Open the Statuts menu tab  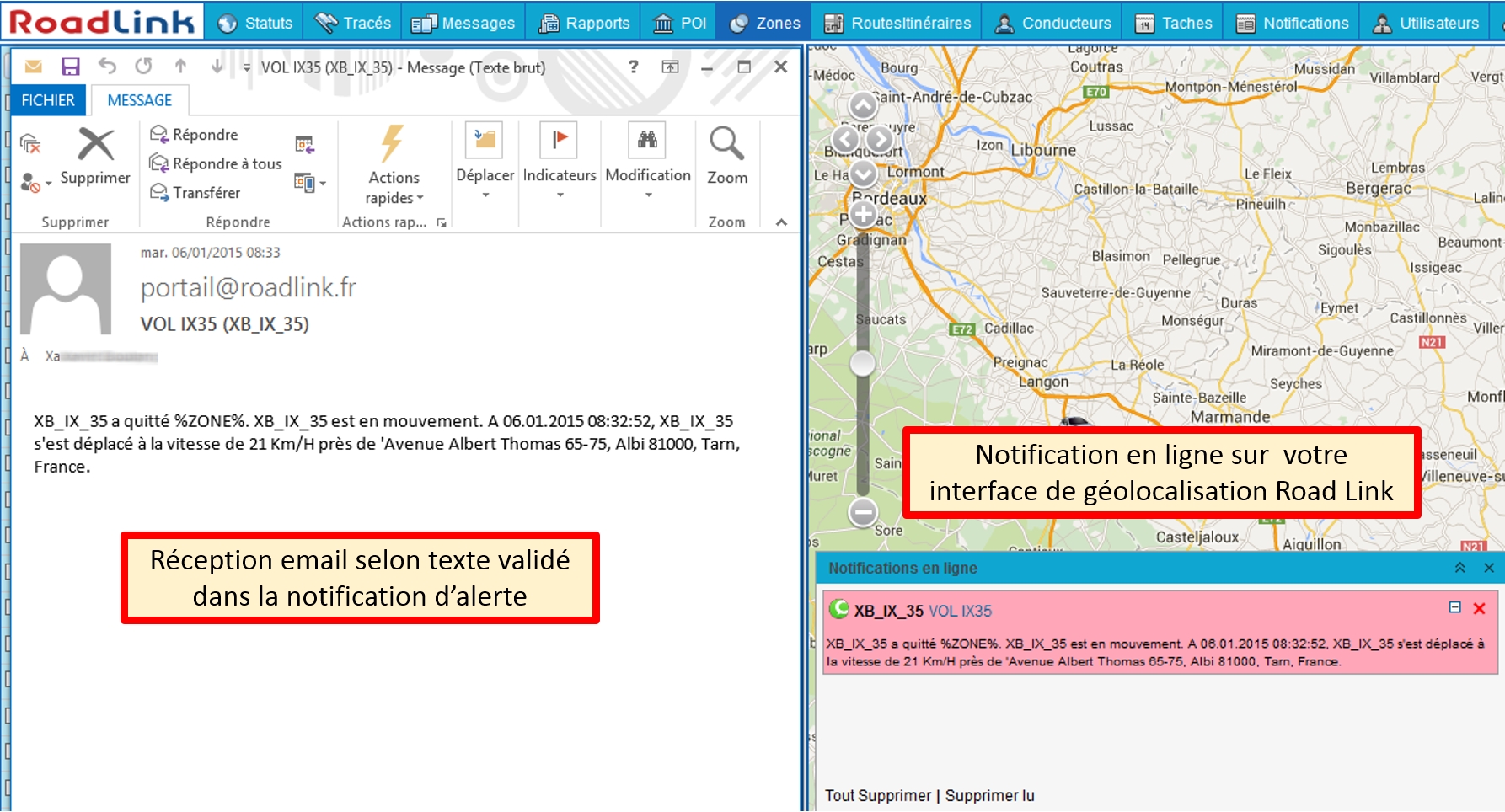coord(254,23)
